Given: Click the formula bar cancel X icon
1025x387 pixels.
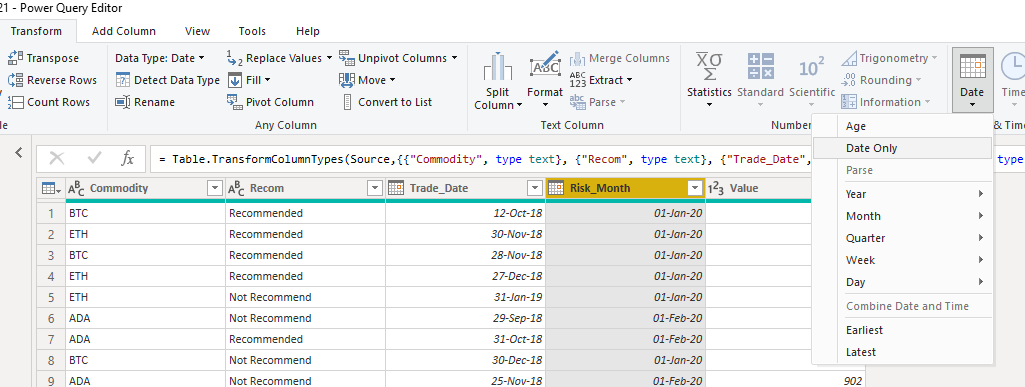Looking at the screenshot, I should (57, 158).
